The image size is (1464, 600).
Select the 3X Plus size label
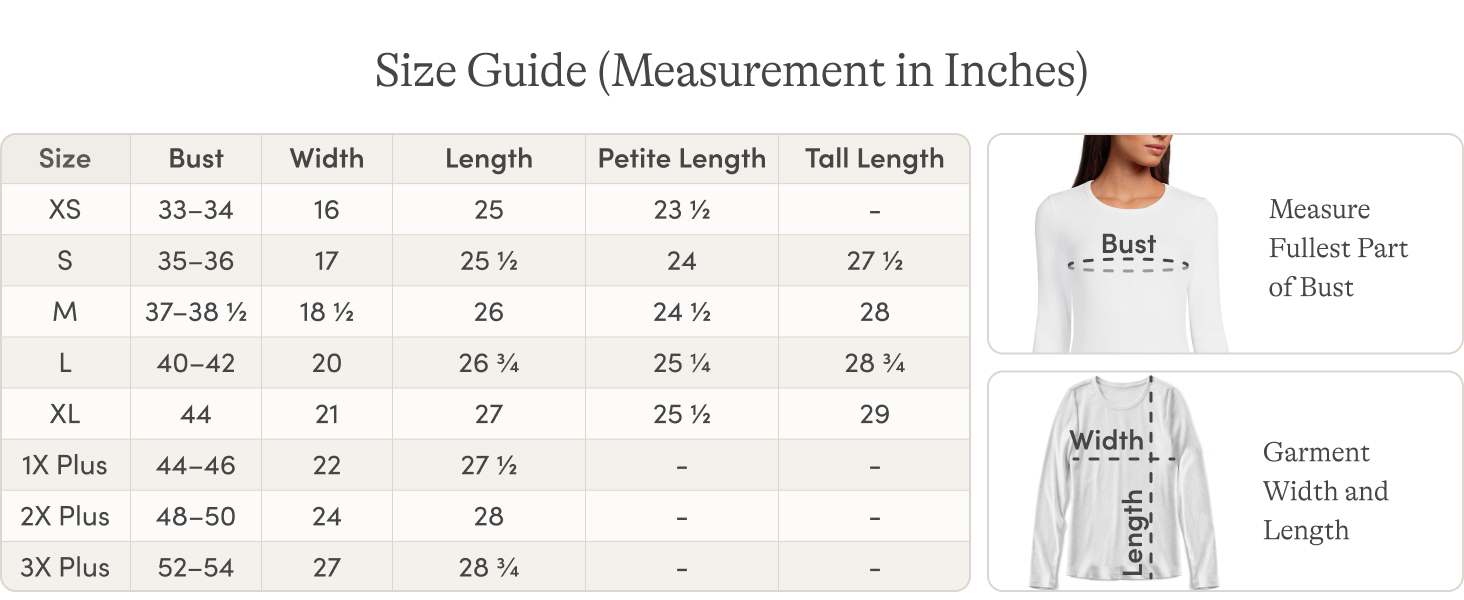[65, 568]
